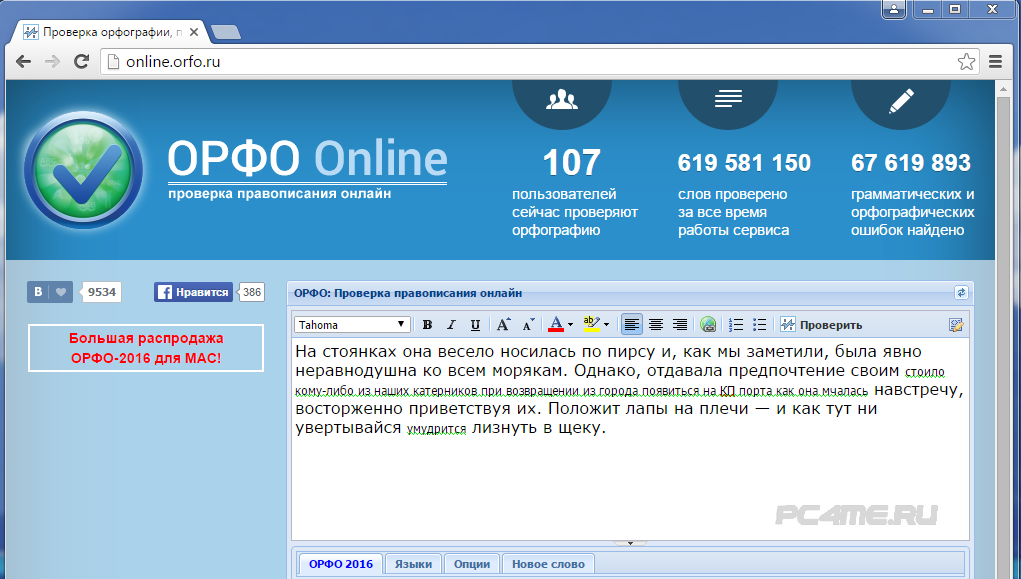
Task: Open the Tahoma font dropdown
Action: click(352, 324)
